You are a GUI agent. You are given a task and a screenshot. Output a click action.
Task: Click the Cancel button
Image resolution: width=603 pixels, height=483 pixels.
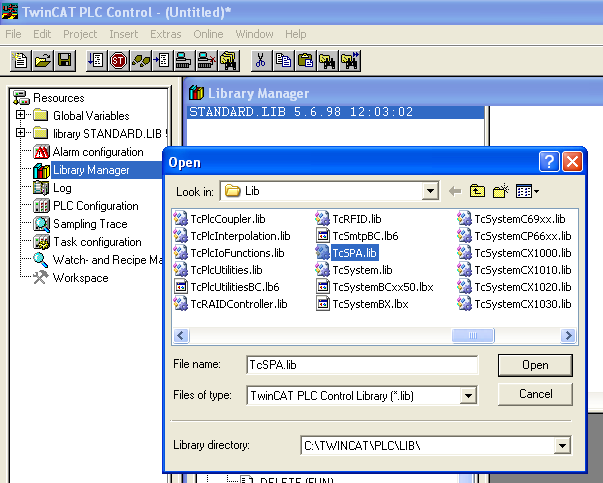(x=535, y=394)
